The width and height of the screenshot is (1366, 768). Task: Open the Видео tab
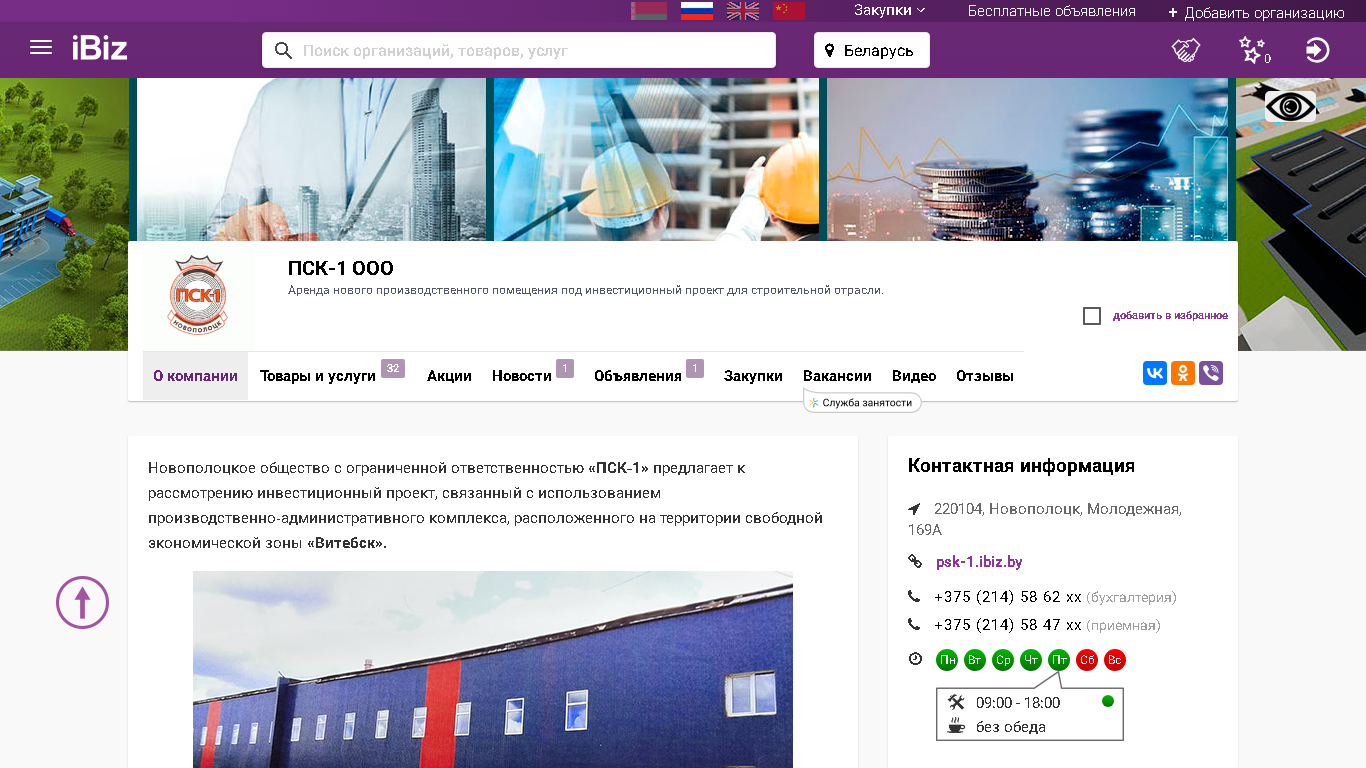[914, 376]
